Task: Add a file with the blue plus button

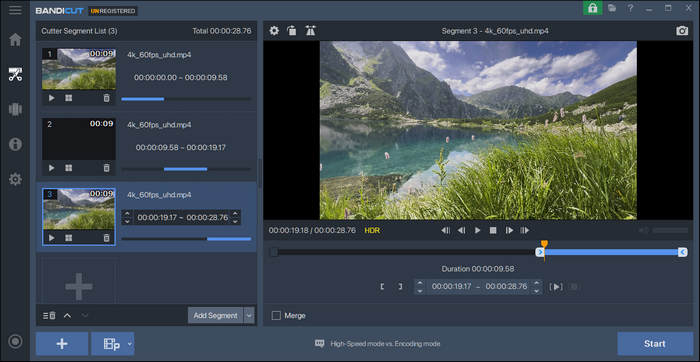Action: coord(62,344)
